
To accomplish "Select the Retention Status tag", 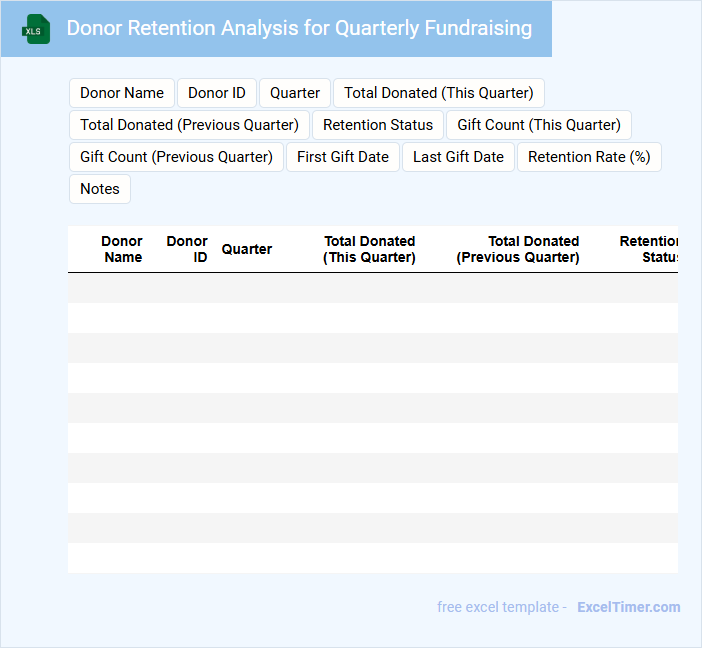I will coord(378,125).
